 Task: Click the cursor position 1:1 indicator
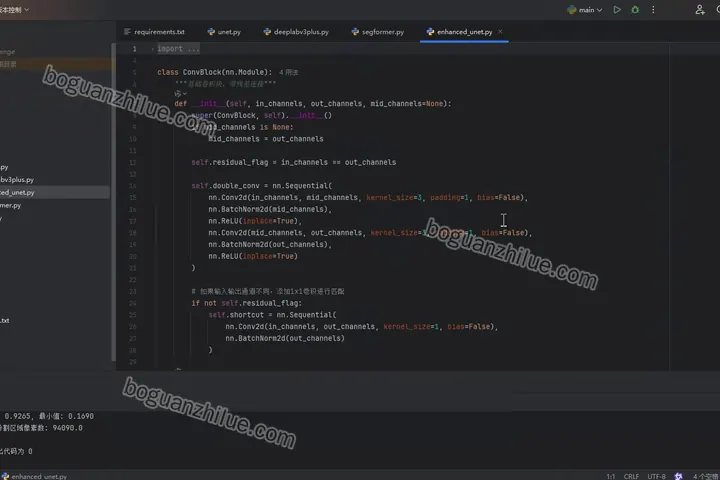coord(611,476)
